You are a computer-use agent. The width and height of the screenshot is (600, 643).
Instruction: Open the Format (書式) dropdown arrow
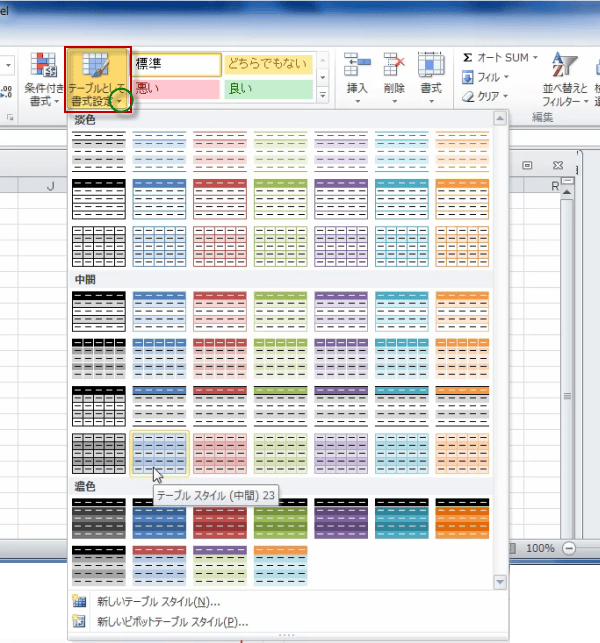tap(431, 101)
